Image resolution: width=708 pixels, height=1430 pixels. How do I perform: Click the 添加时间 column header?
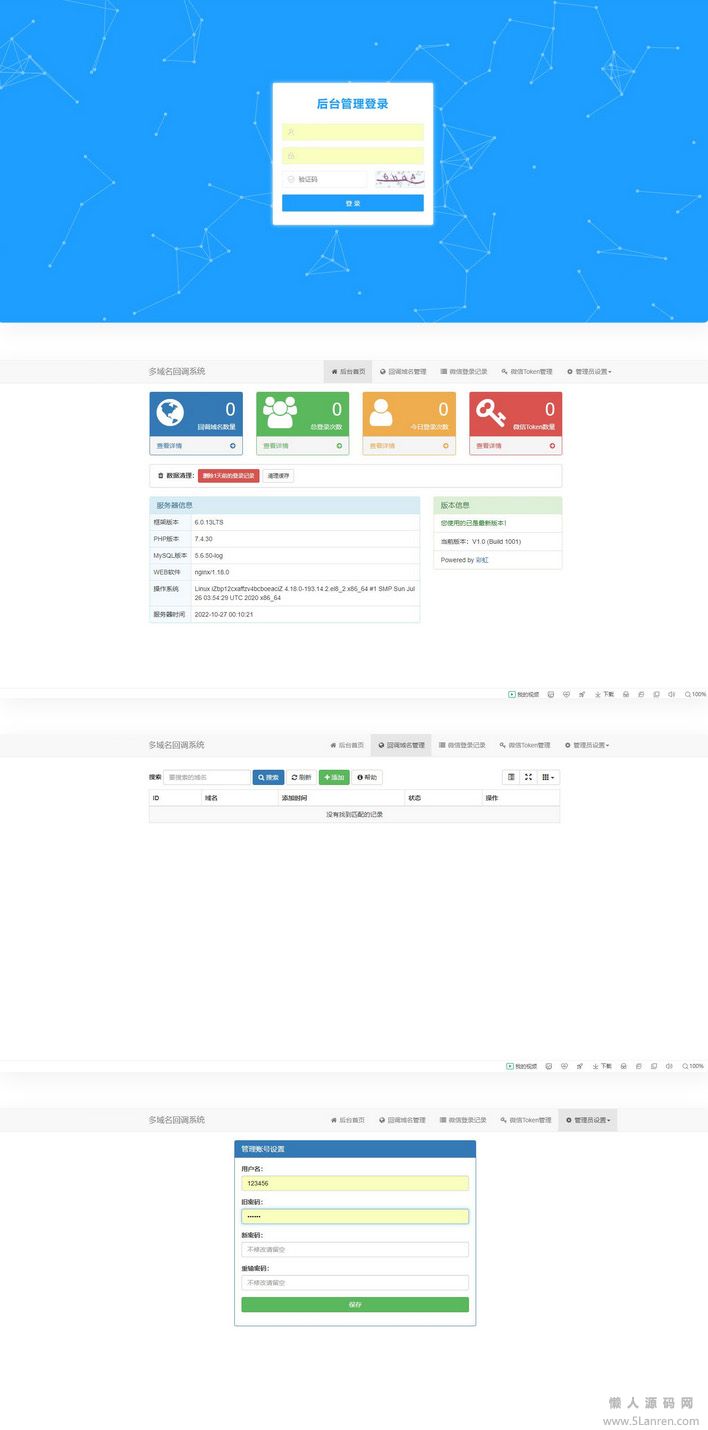click(342, 798)
